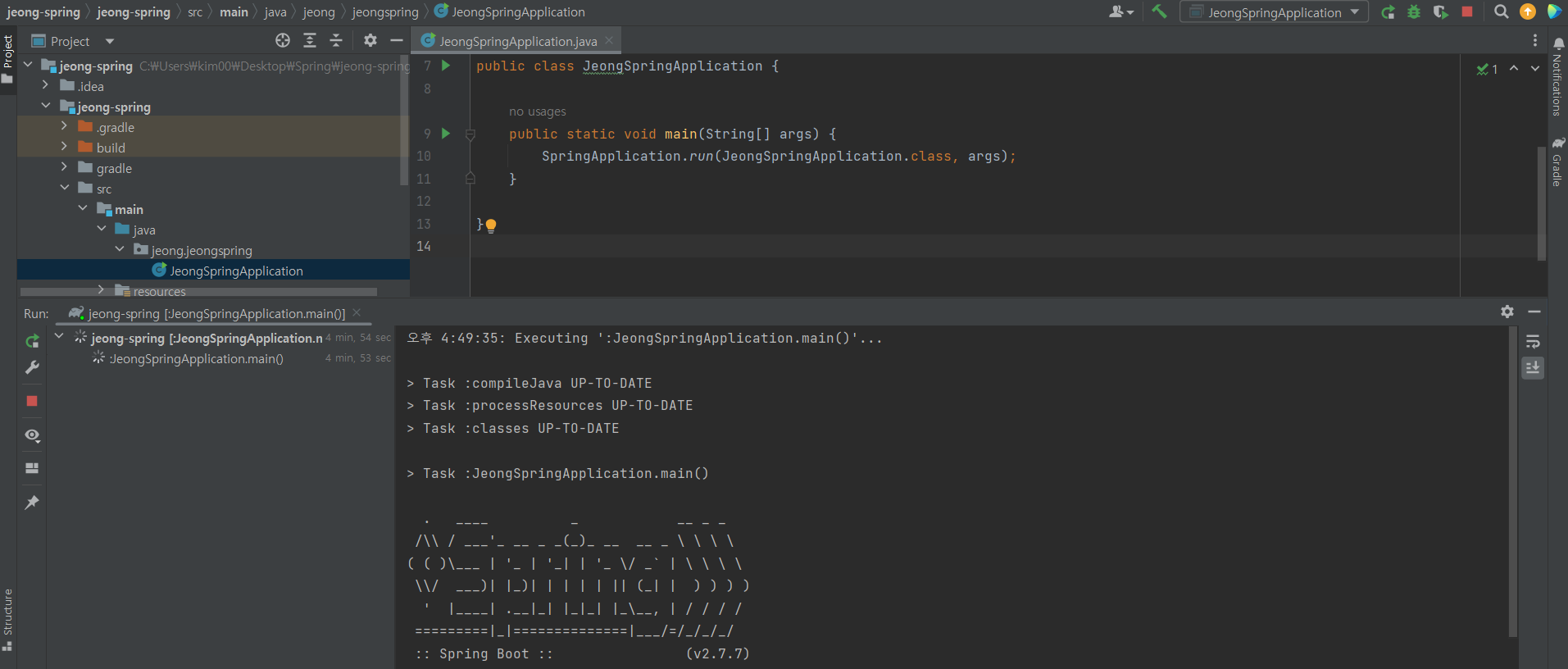This screenshot has width=1568, height=669.
Task: Click the 'main' breadcrumb in navigation bar
Action: [234, 12]
